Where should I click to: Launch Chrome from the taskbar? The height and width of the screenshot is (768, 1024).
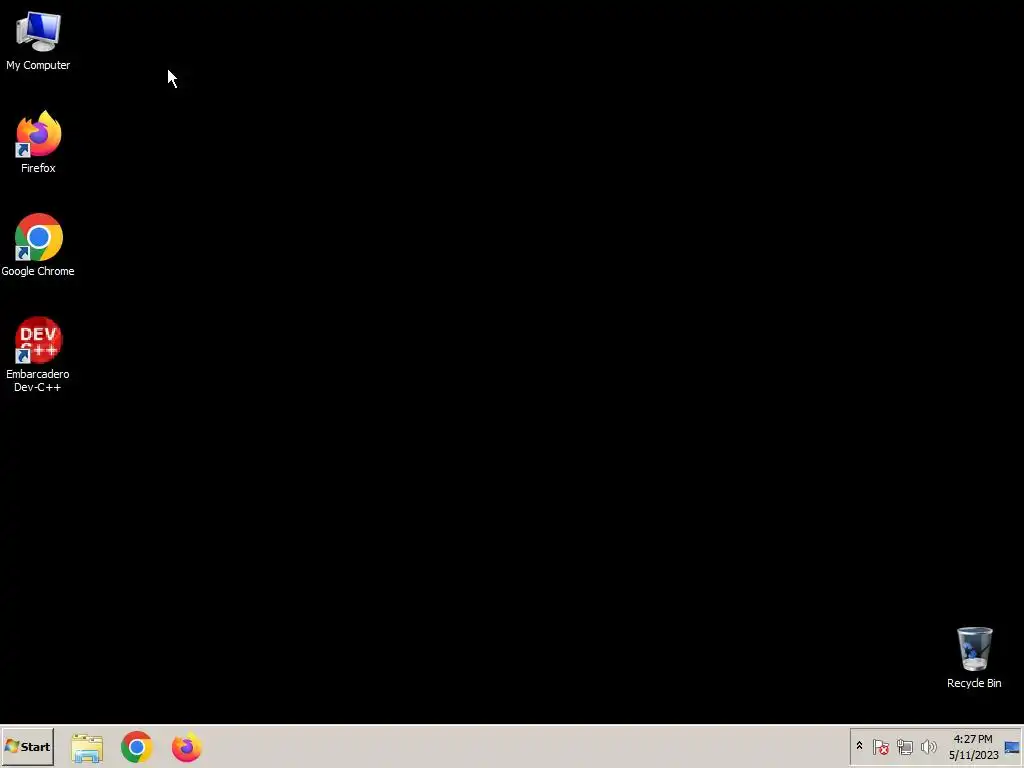coord(136,747)
